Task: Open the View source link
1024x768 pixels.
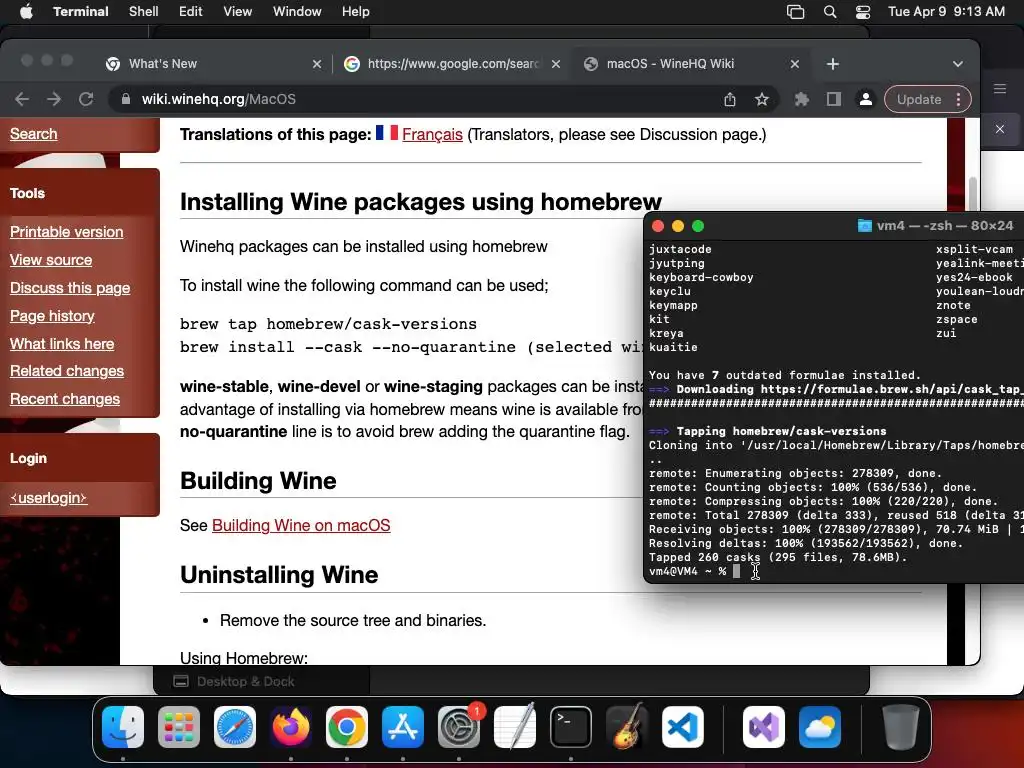Action: point(51,260)
